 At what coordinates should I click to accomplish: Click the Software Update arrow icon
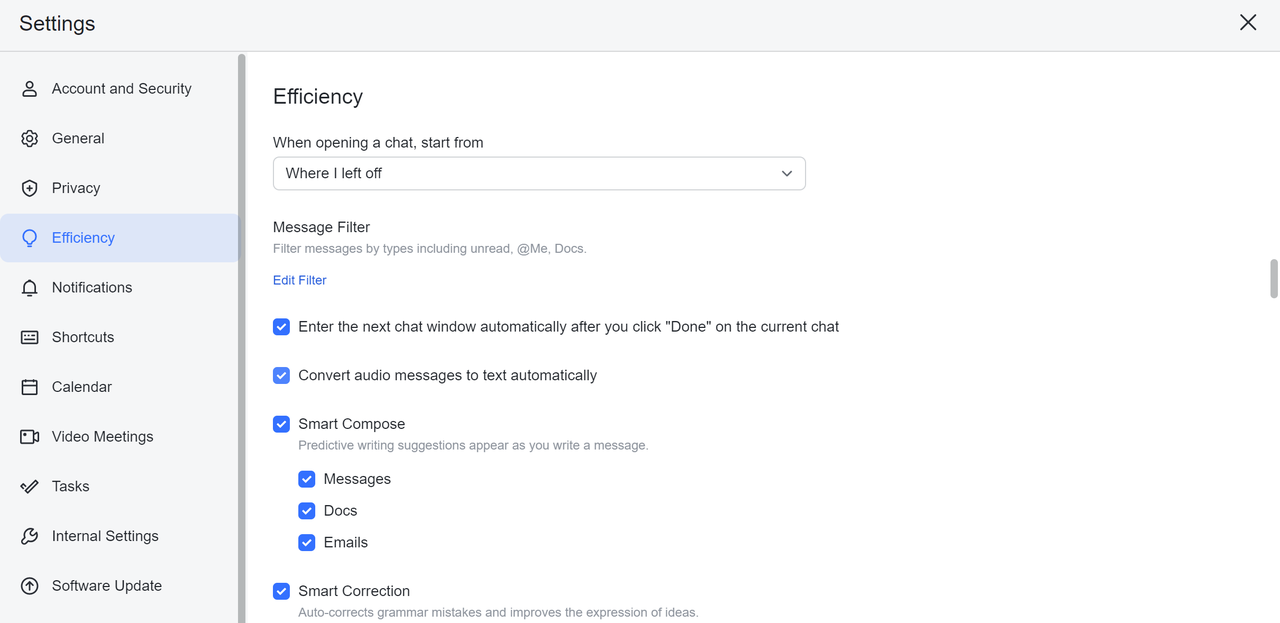(30, 586)
